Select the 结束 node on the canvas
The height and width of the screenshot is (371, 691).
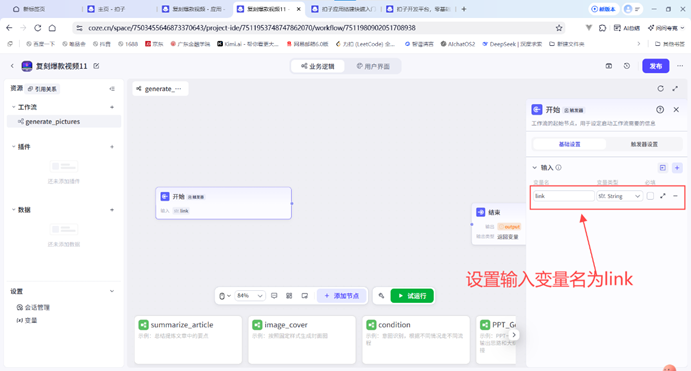point(498,224)
